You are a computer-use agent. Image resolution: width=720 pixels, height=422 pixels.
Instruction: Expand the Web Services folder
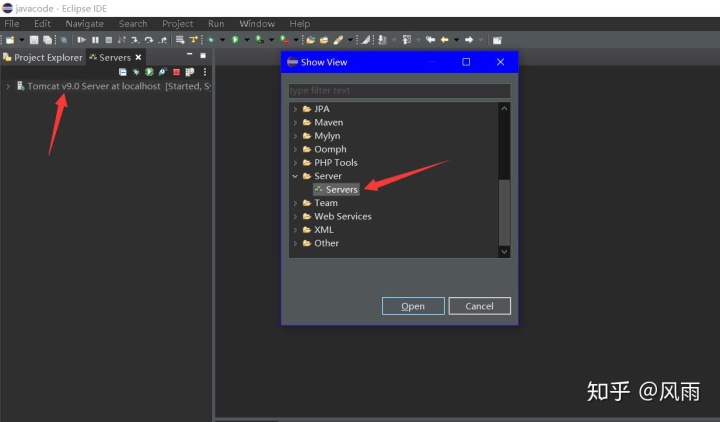click(x=295, y=216)
